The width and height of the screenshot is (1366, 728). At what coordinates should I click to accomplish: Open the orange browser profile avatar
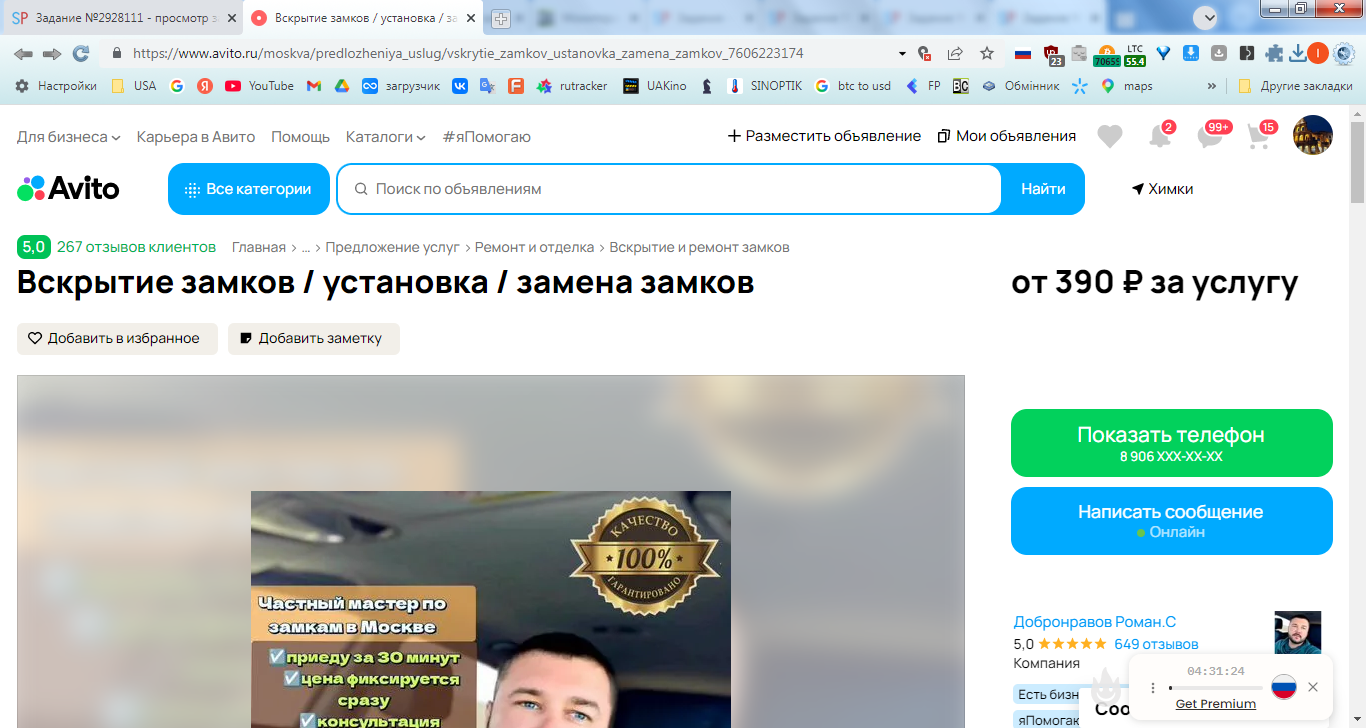tap(1318, 53)
